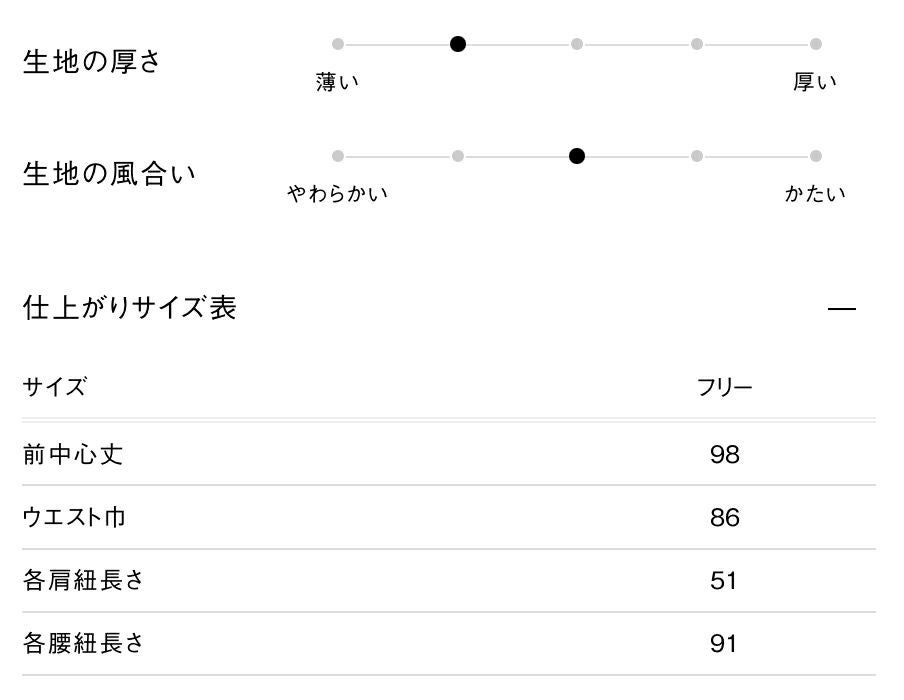The width and height of the screenshot is (904, 700).
Task: Select the rightmost dot above かたい
Action: pyautogui.click(x=816, y=156)
